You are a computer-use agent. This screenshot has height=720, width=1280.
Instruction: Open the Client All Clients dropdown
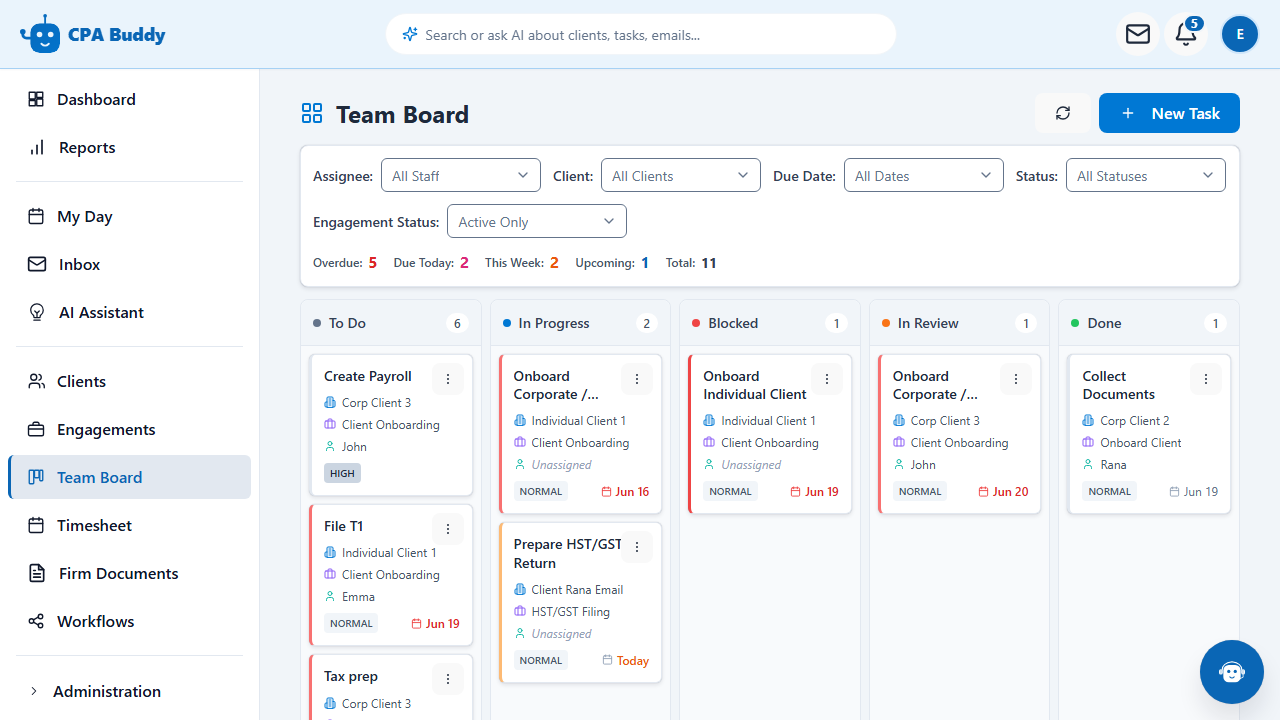681,176
